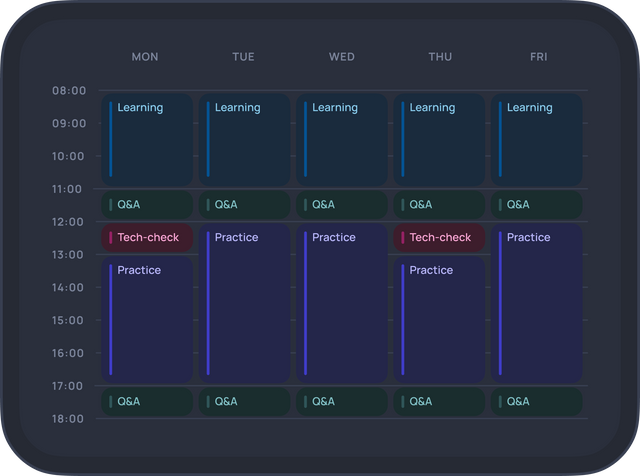Open Friday's Learning session
Viewport: 640px width, 476px height.
click(536, 139)
